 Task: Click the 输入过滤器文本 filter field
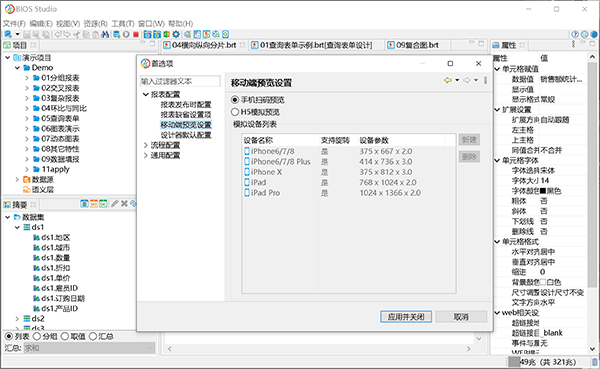pyautogui.click(x=180, y=81)
